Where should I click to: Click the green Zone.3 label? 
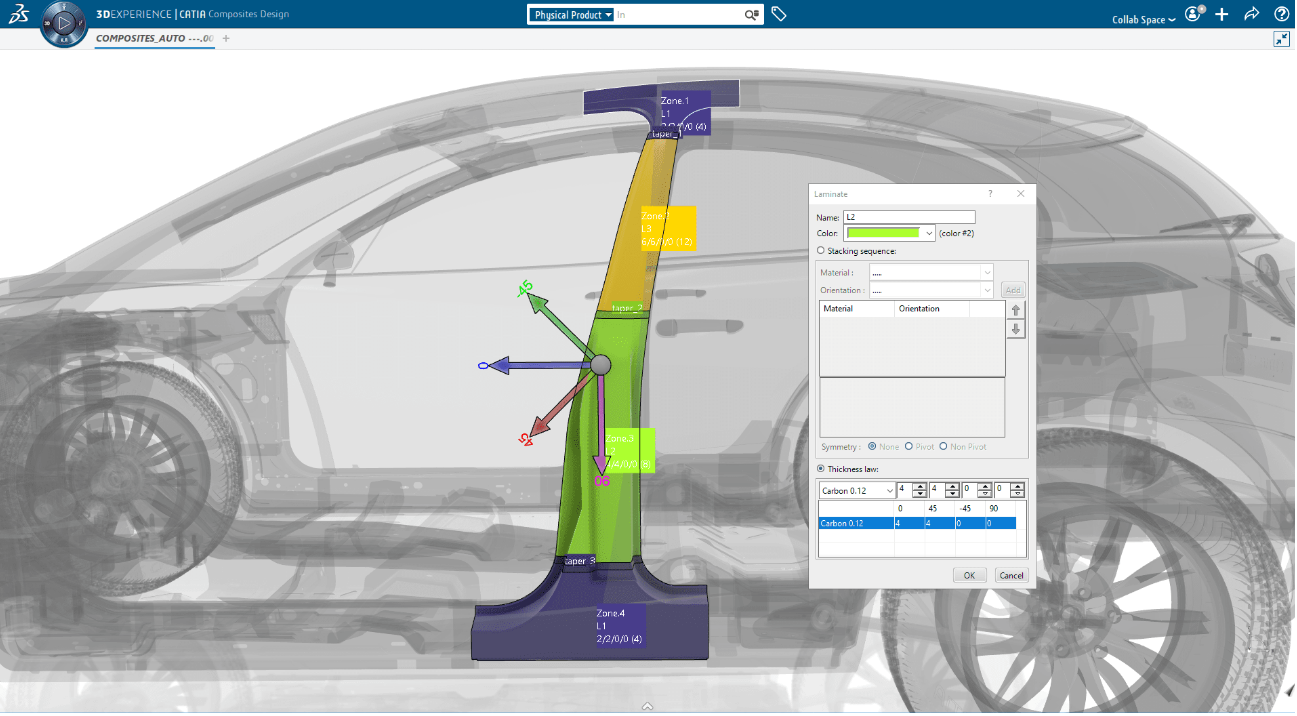[630, 451]
